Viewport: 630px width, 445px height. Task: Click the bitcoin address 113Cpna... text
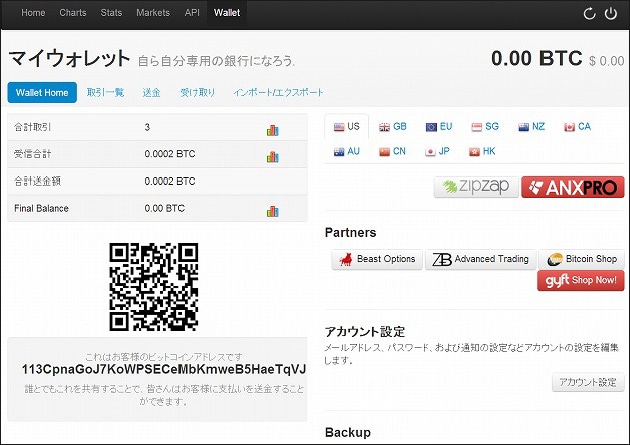point(164,369)
